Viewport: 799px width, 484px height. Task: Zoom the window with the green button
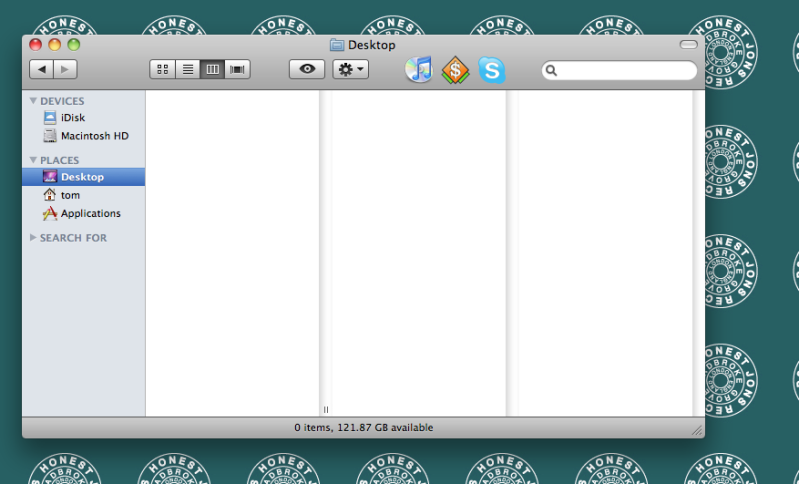pos(74,45)
